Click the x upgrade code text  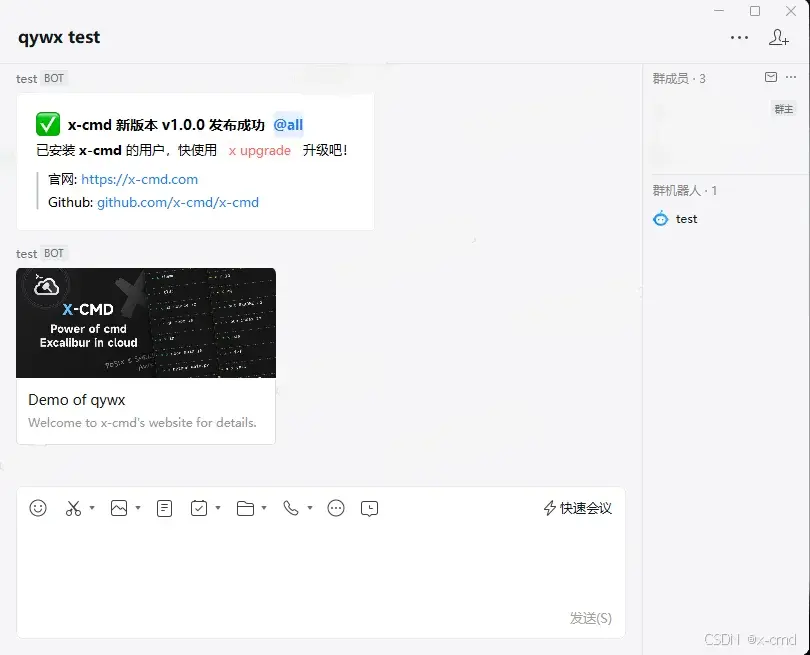point(260,150)
